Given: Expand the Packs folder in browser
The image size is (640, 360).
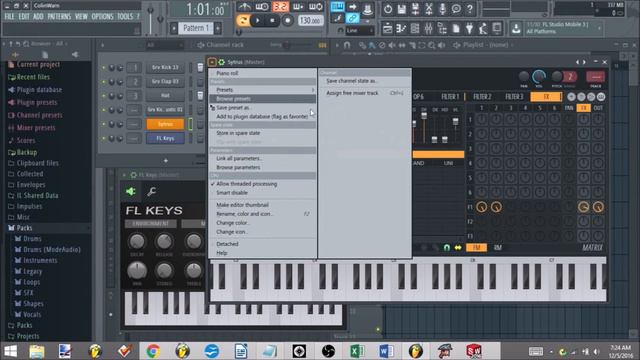Looking at the screenshot, I should coord(24,228).
